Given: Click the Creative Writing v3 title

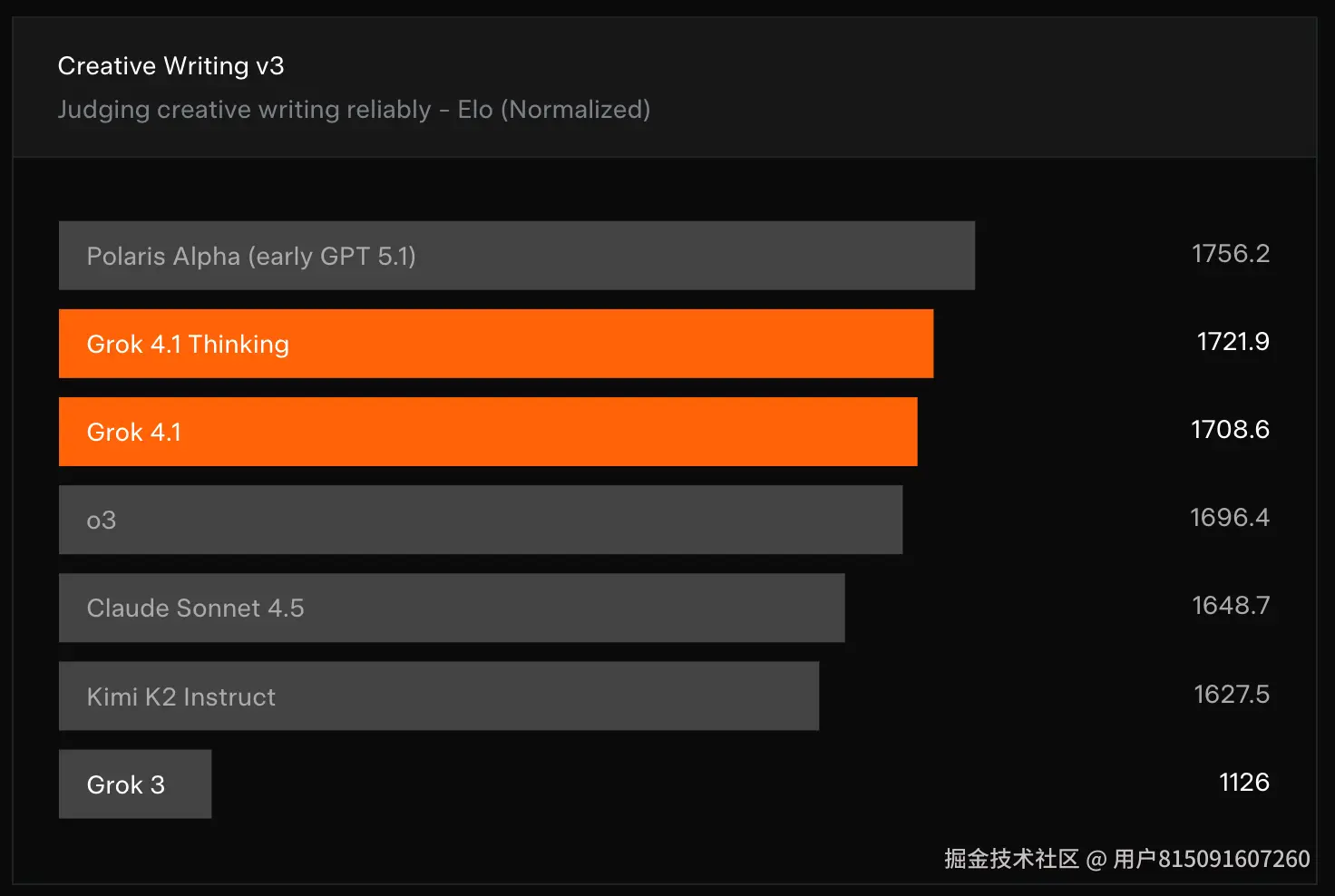Looking at the screenshot, I should click(x=171, y=66).
